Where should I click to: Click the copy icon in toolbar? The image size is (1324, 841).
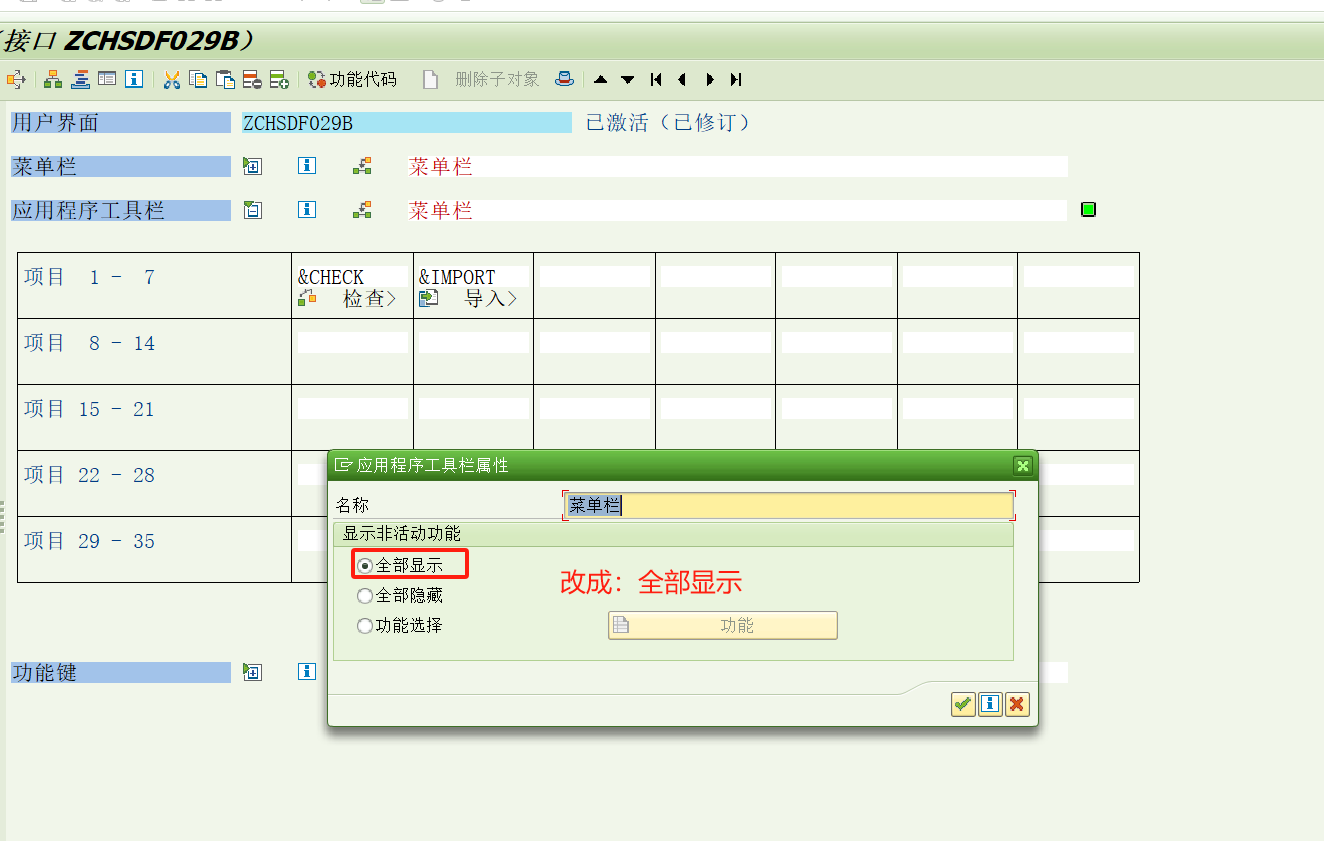[199, 79]
